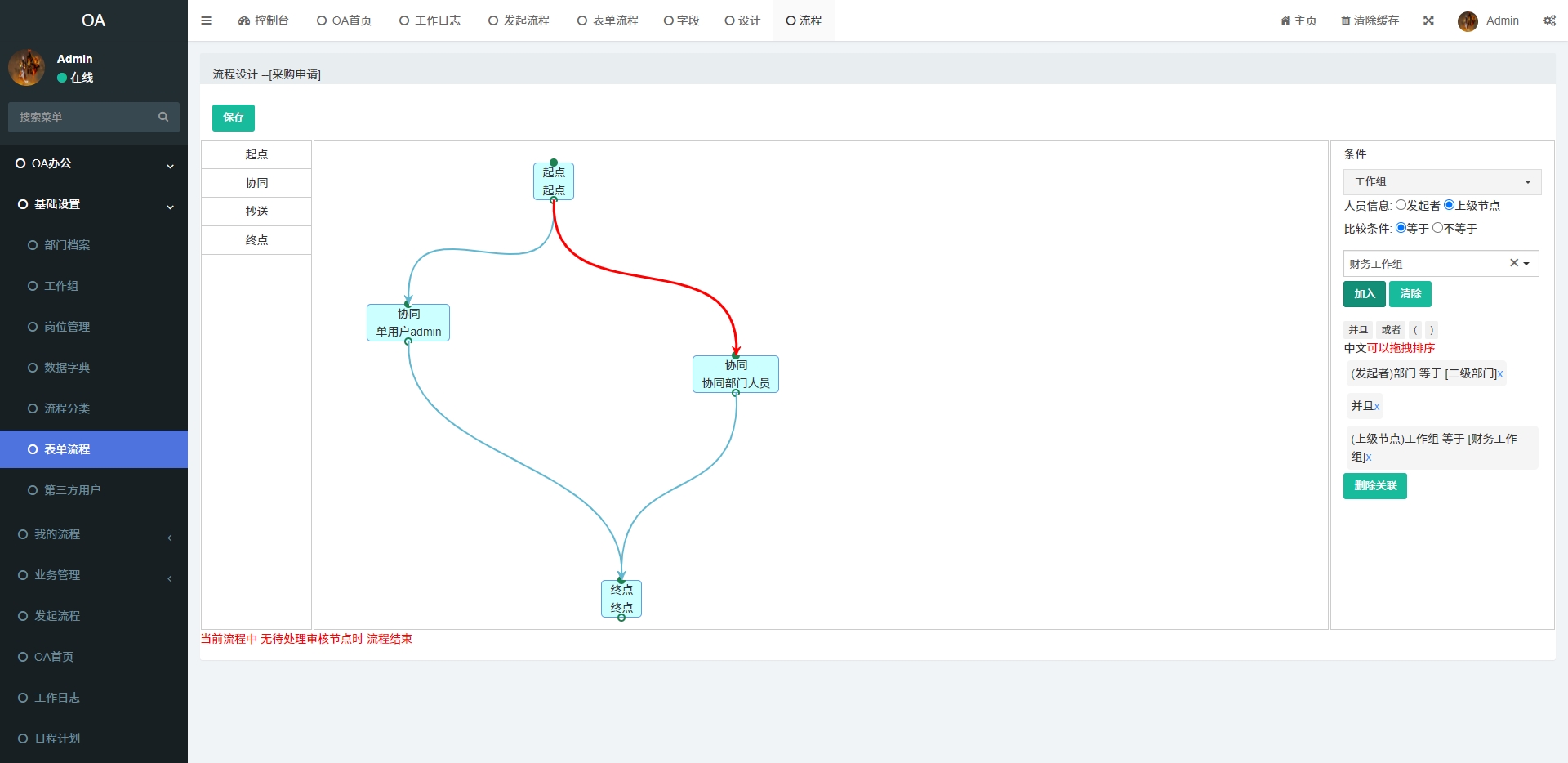Viewport: 1568px width, 763px height.
Task: Click the green 保存 button
Action: [234, 118]
